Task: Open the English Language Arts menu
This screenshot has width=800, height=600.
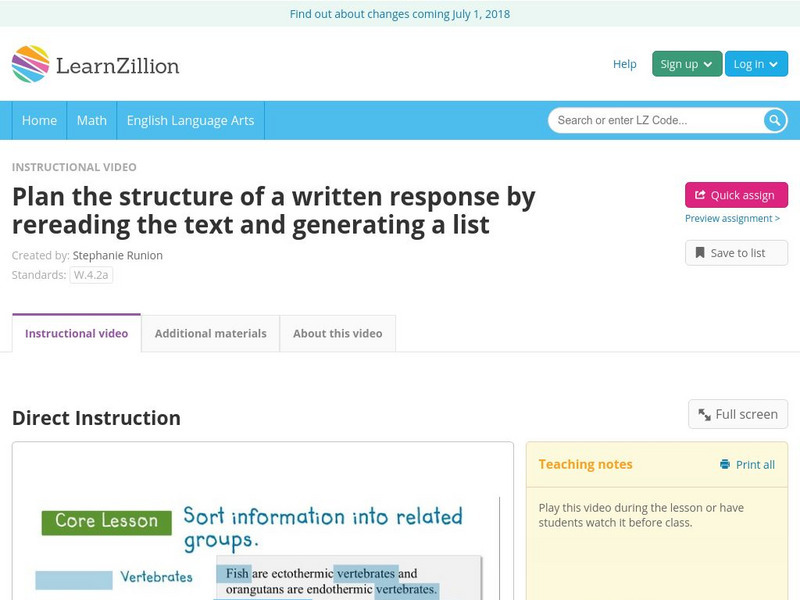Action: [x=193, y=120]
